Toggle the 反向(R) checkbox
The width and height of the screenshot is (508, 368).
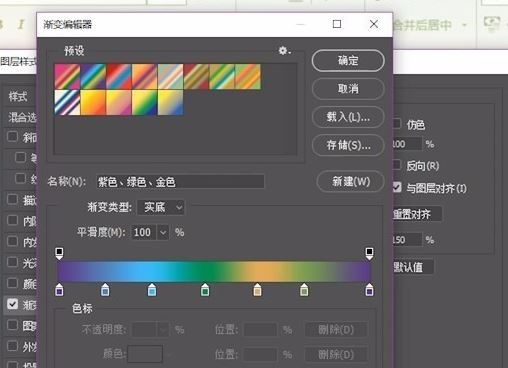point(397,165)
